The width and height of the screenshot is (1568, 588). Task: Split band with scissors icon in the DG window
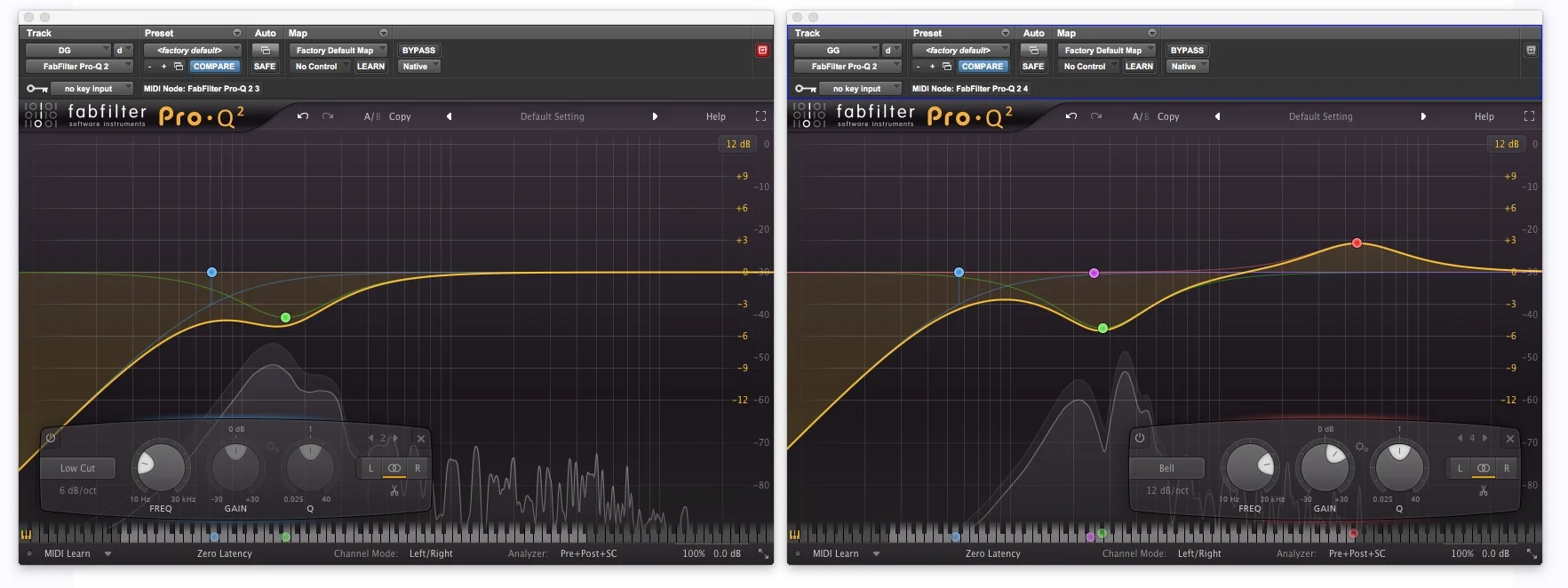(394, 490)
